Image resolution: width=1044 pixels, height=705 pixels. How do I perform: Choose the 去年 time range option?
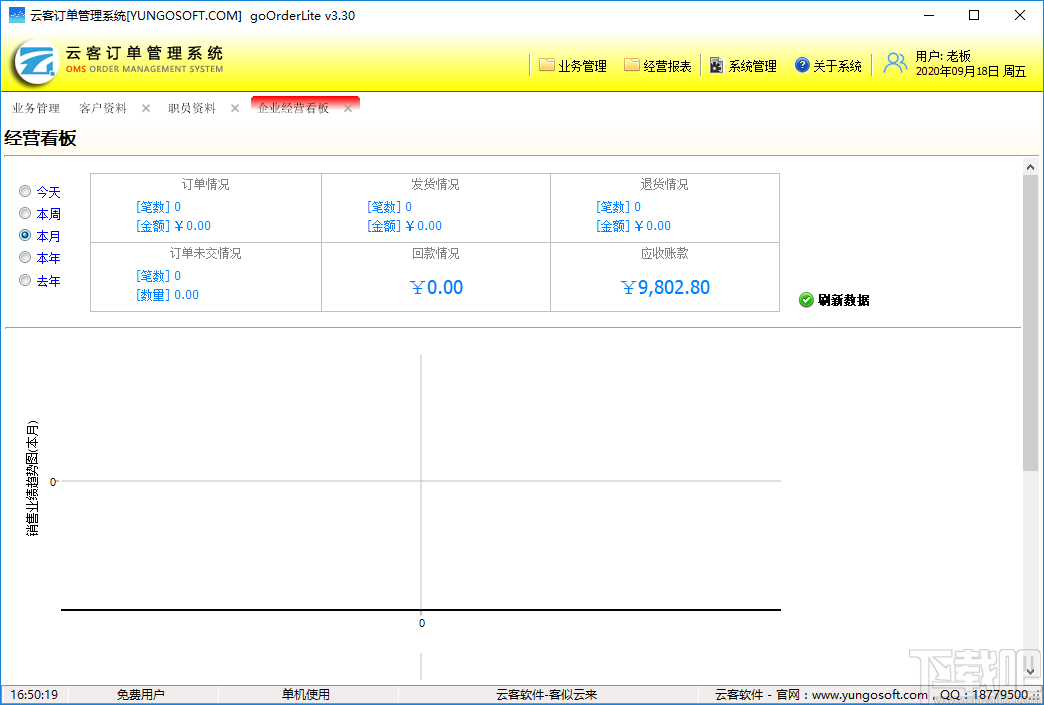click(x=24, y=280)
